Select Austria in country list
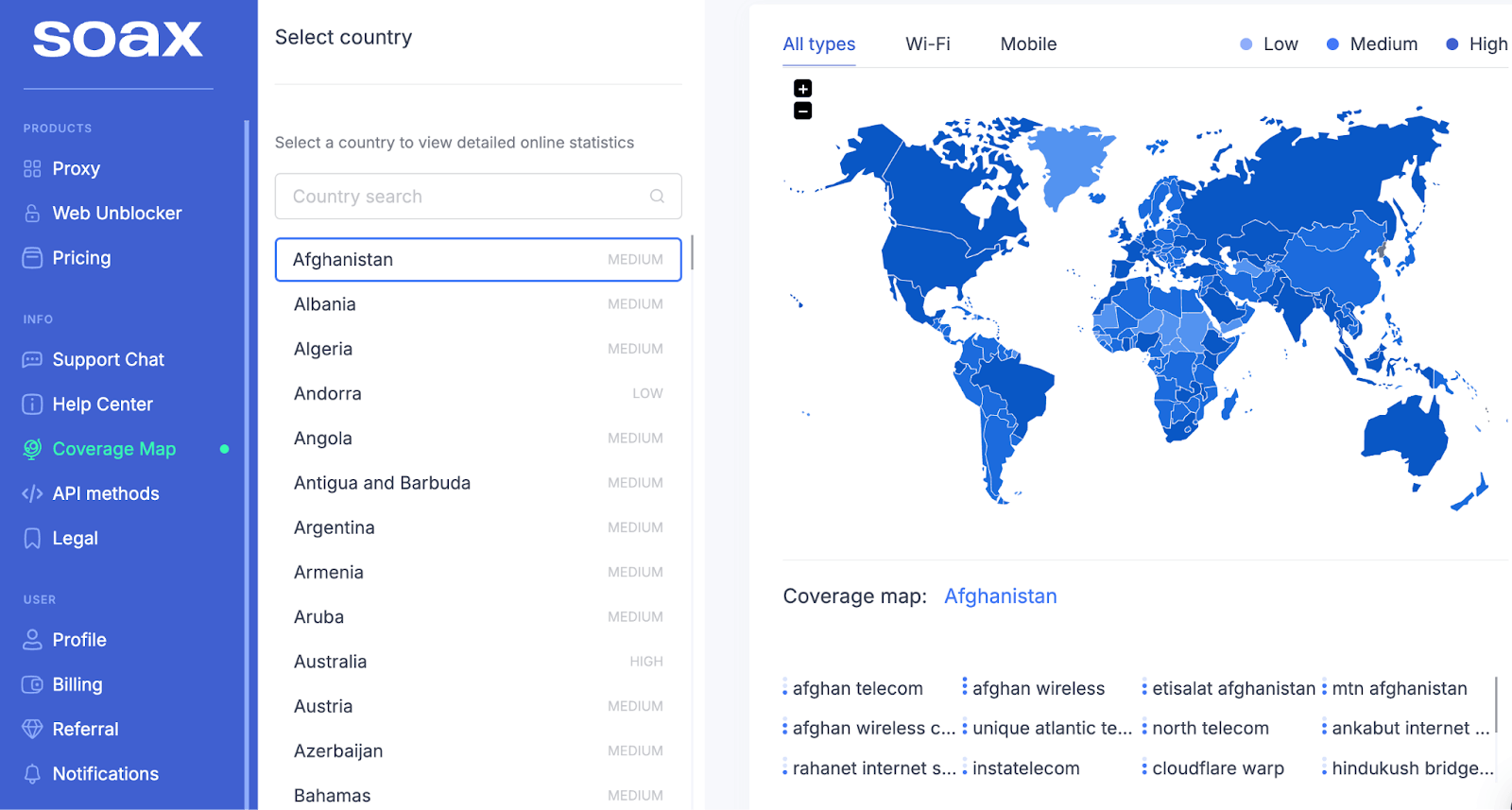The width and height of the screenshot is (1512, 810). (x=478, y=706)
